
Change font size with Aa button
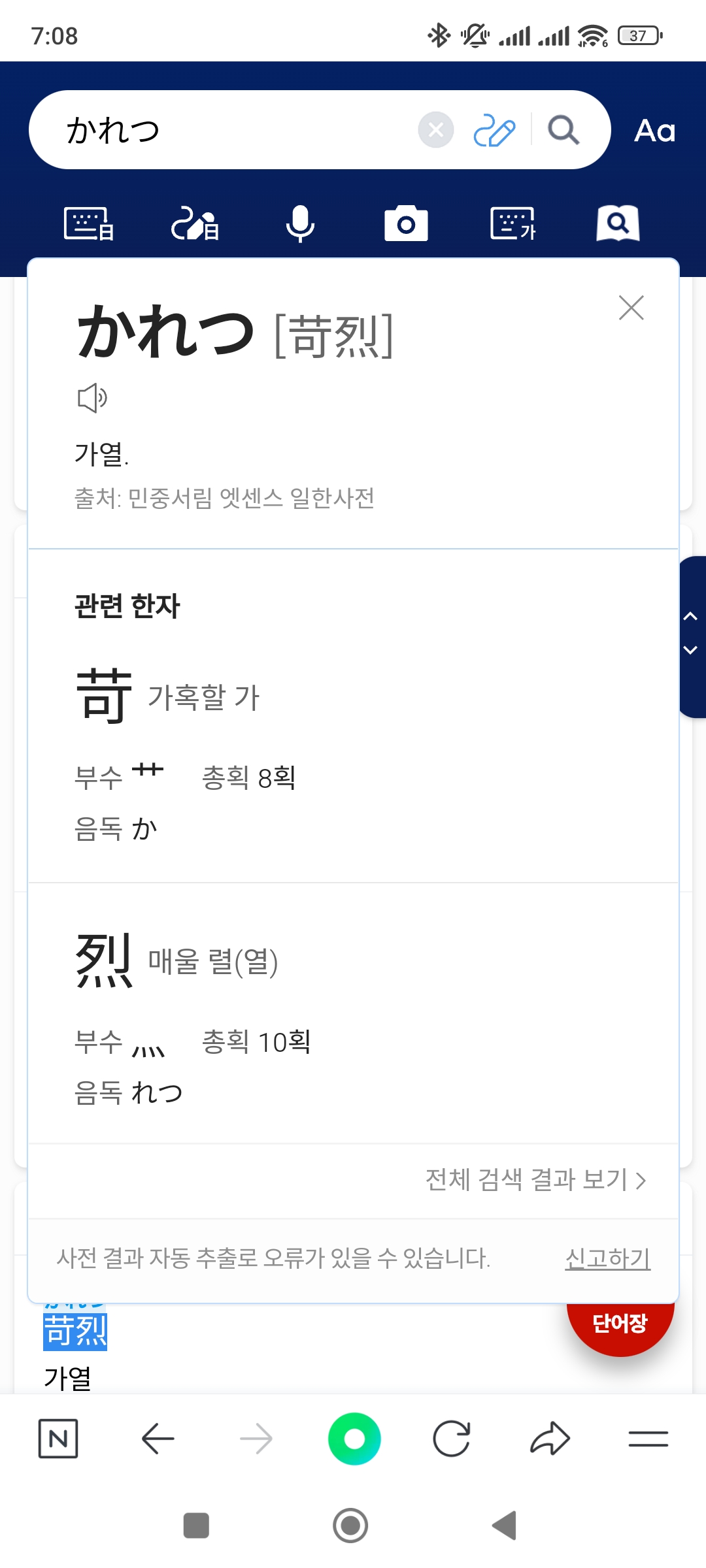tap(654, 131)
